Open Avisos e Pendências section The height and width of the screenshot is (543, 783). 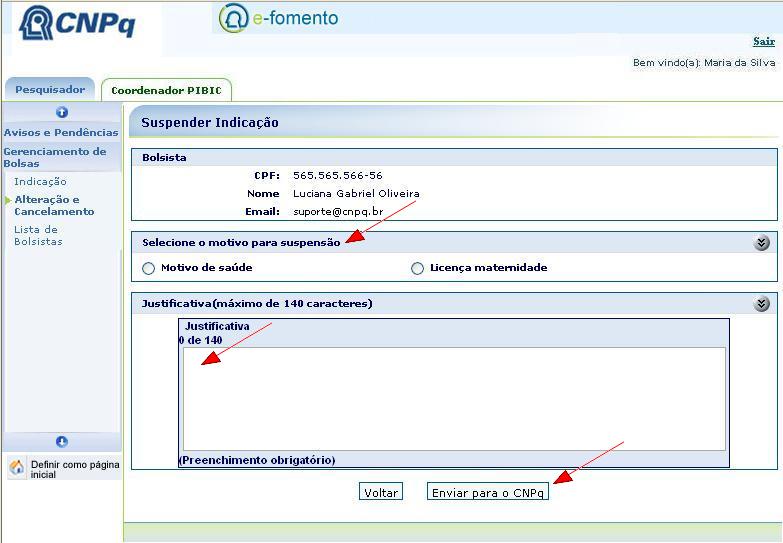click(61, 132)
